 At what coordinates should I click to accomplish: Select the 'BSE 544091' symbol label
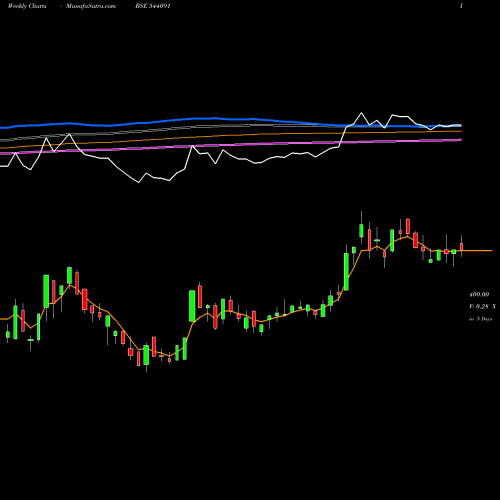(x=153, y=6)
